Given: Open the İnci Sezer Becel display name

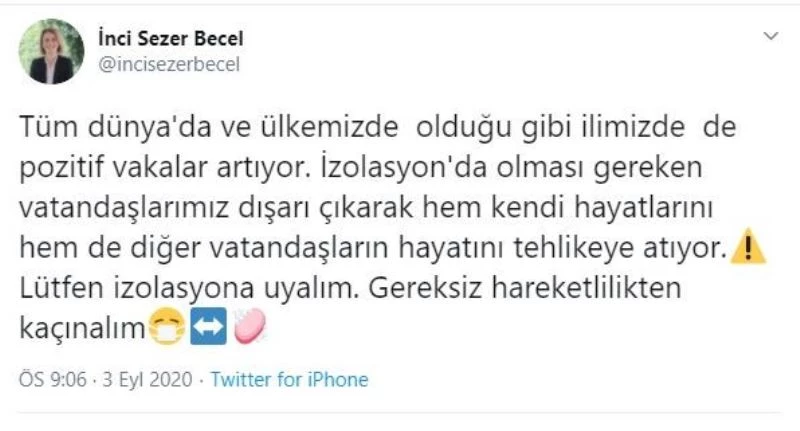Looking at the screenshot, I should [172, 39].
